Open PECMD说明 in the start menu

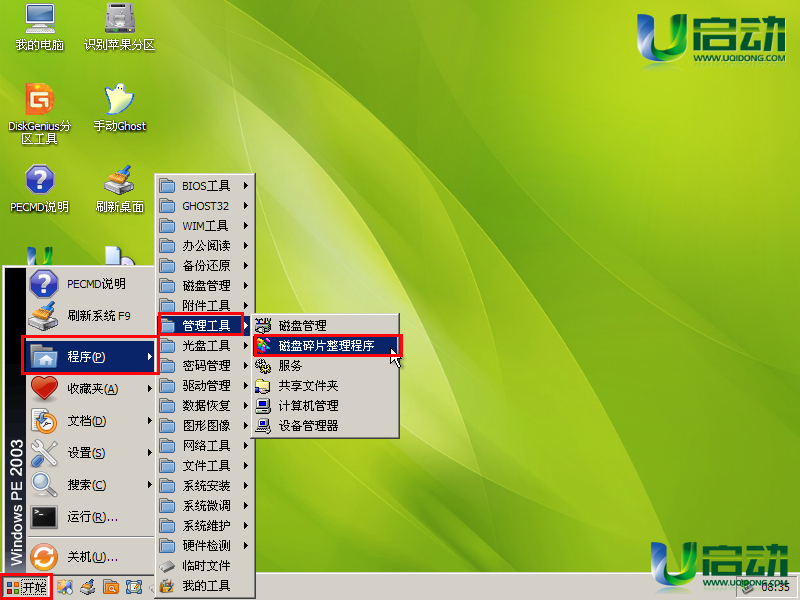click(90, 284)
